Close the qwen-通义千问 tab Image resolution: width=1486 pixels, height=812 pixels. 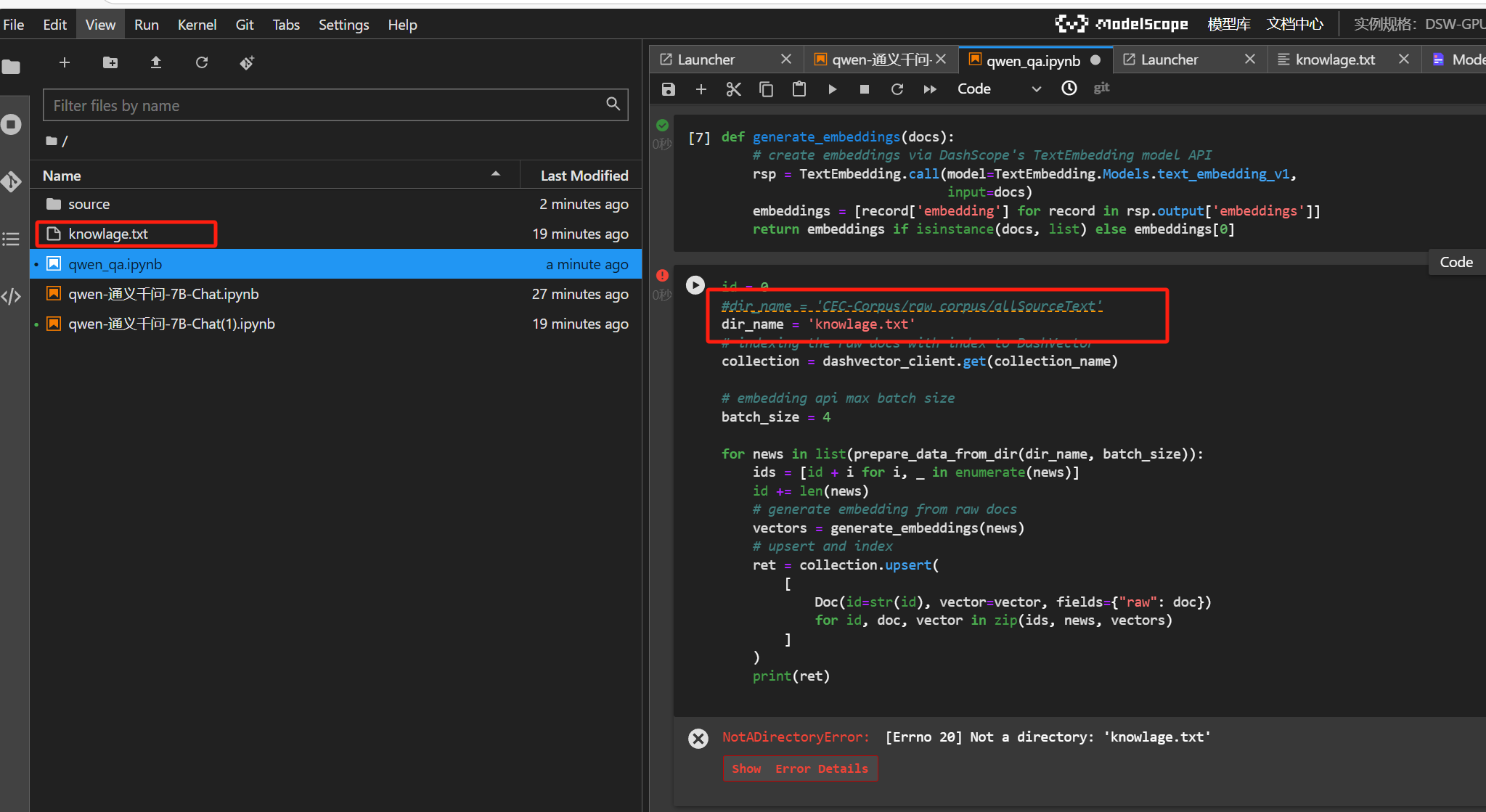click(941, 60)
